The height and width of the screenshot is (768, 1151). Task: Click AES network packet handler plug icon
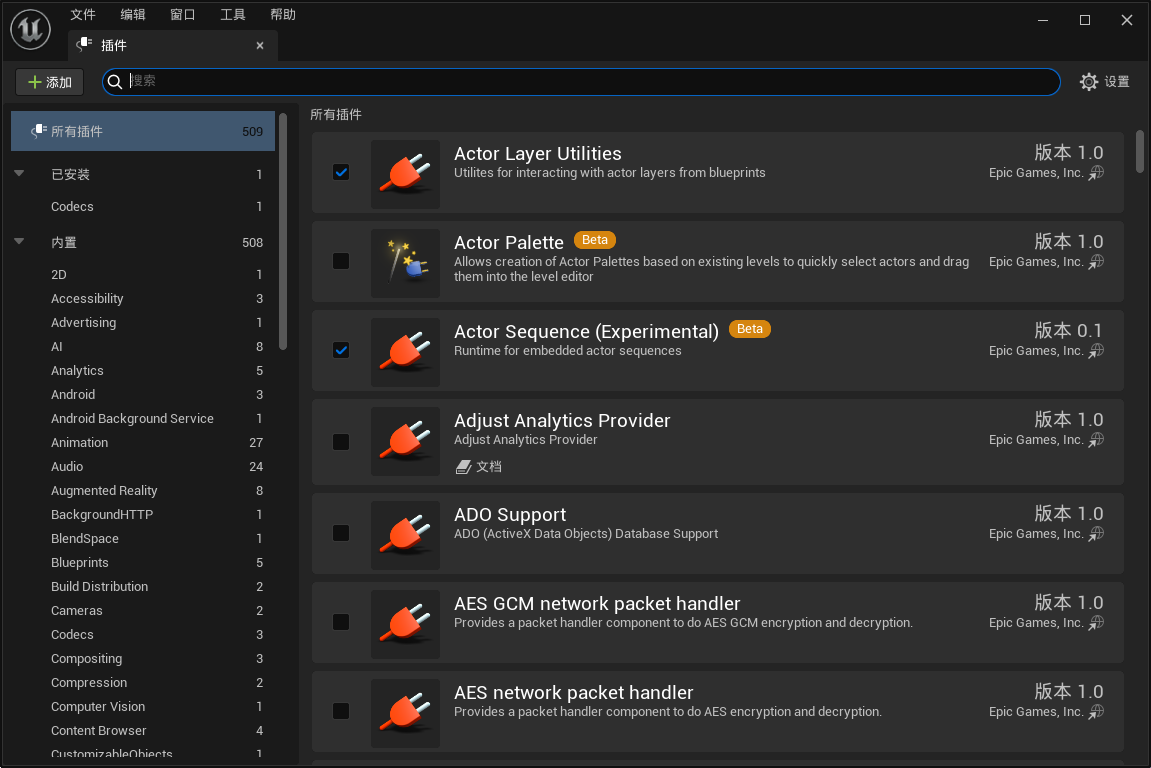[405, 712]
